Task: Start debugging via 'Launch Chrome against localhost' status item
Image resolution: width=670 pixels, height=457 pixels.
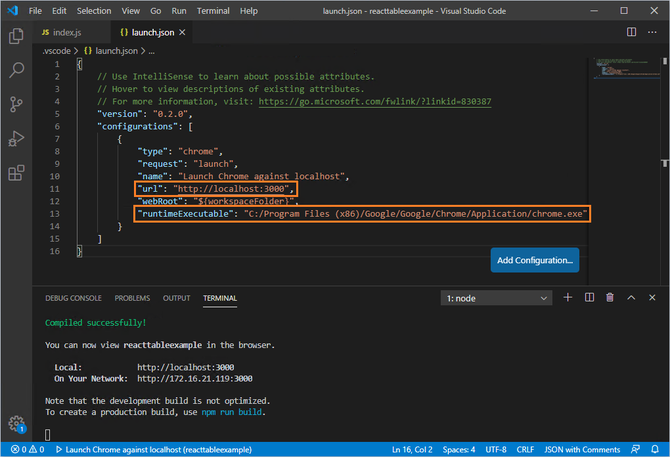Action: pyautogui.click(x=154, y=449)
